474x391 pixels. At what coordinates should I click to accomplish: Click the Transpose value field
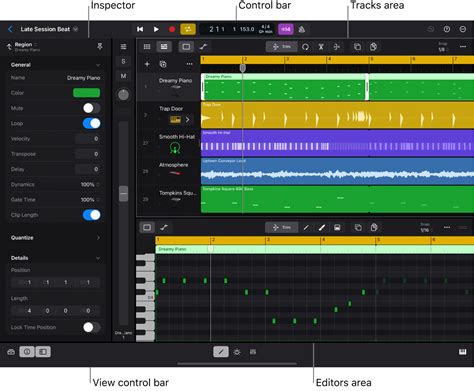(x=88, y=154)
